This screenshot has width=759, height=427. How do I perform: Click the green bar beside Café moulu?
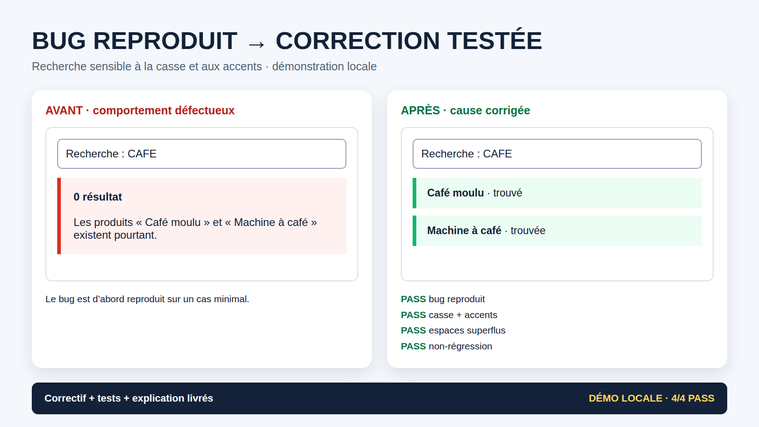(414, 193)
